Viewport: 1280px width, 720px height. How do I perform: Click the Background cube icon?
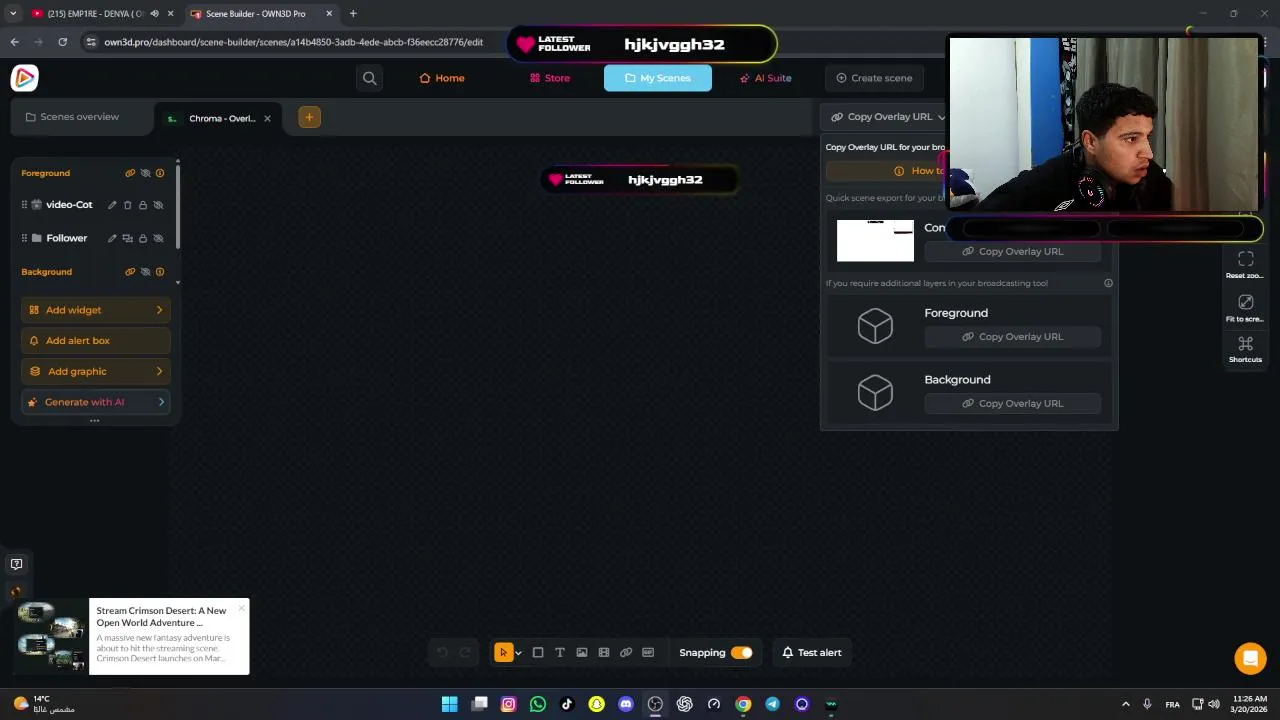pyautogui.click(x=875, y=393)
